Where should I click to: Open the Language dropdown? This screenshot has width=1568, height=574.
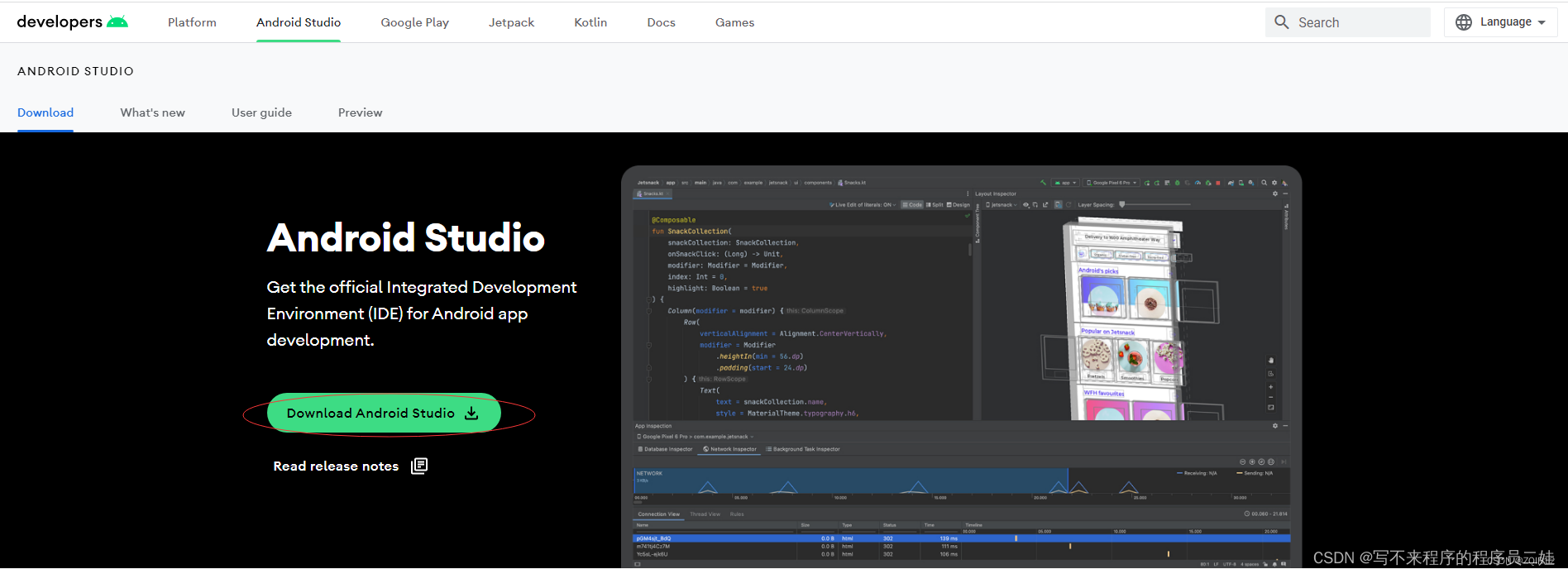(1501, 22)
